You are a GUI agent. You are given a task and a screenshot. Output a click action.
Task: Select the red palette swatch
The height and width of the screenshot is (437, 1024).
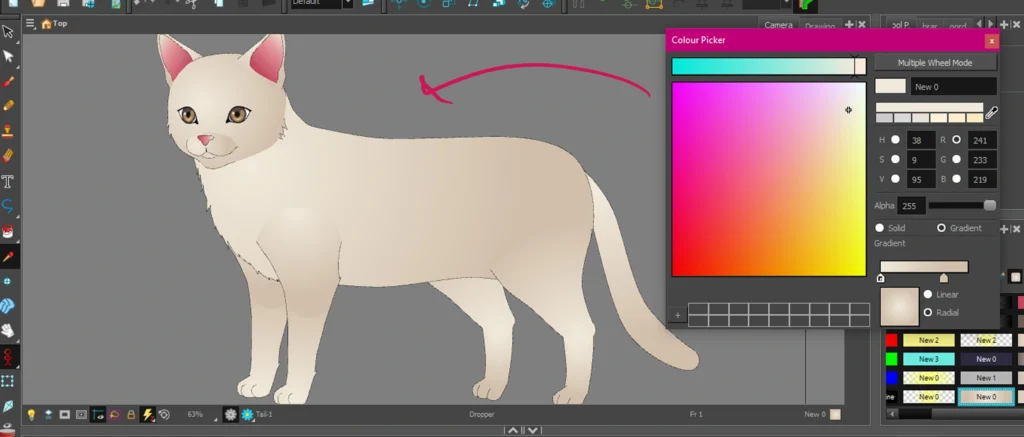click(891, 340)
